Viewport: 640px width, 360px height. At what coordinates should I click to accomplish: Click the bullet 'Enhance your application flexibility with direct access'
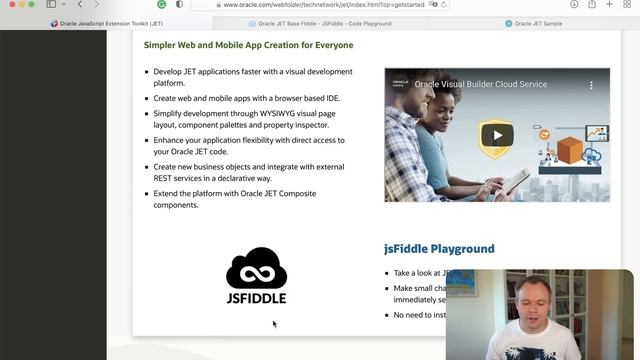249,146
